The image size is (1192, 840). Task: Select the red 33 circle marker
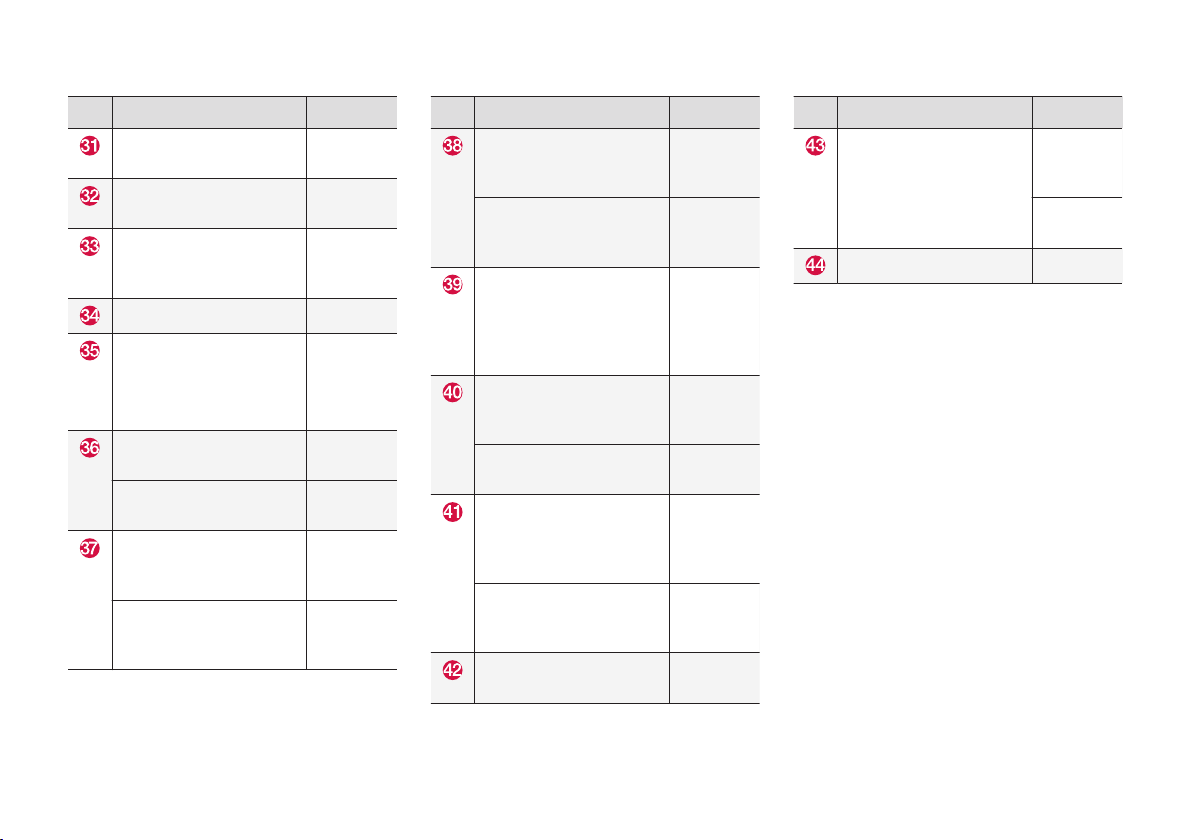coord(90,246)
